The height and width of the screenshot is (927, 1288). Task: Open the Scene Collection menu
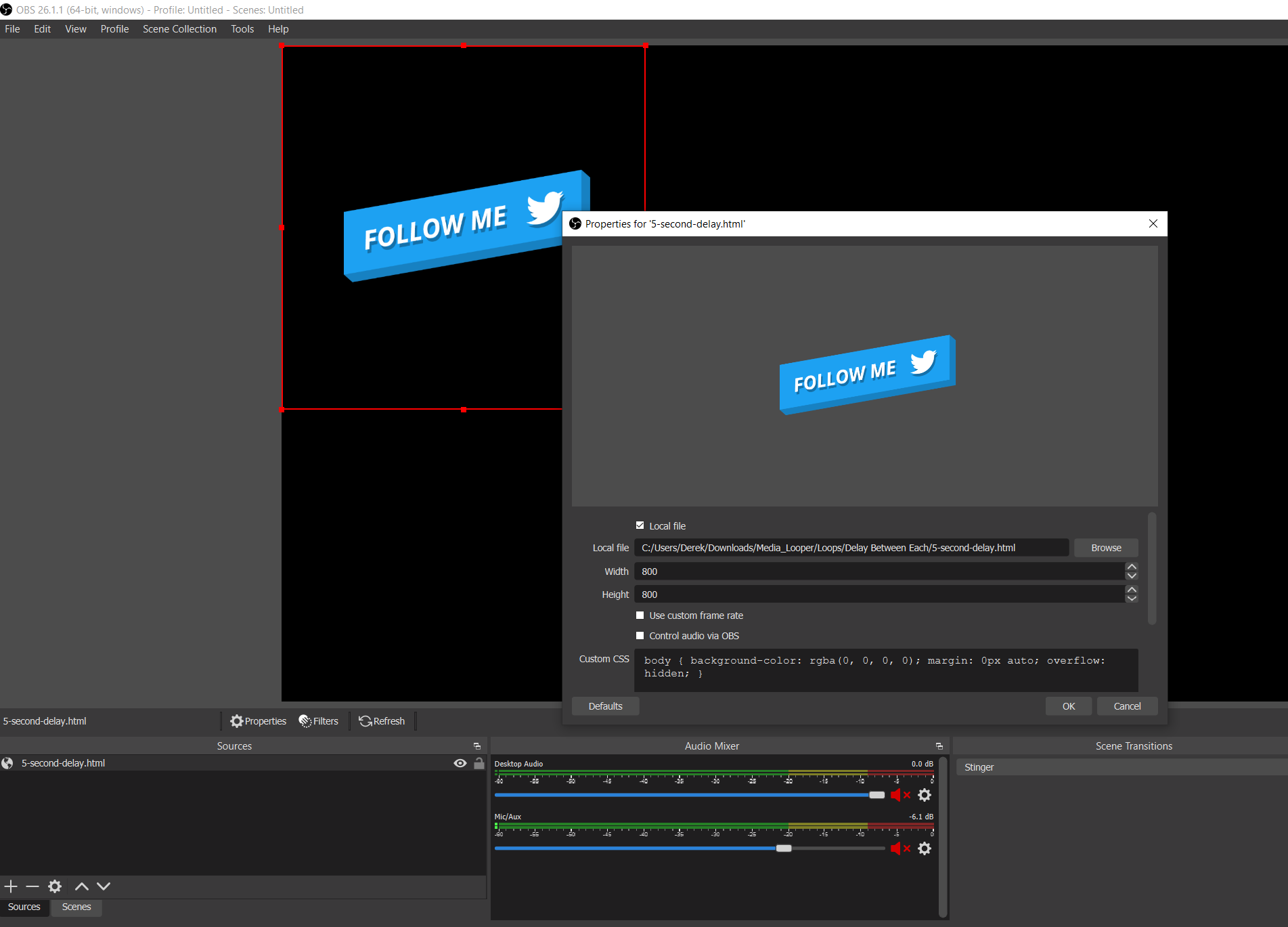[x=179, y=29]
